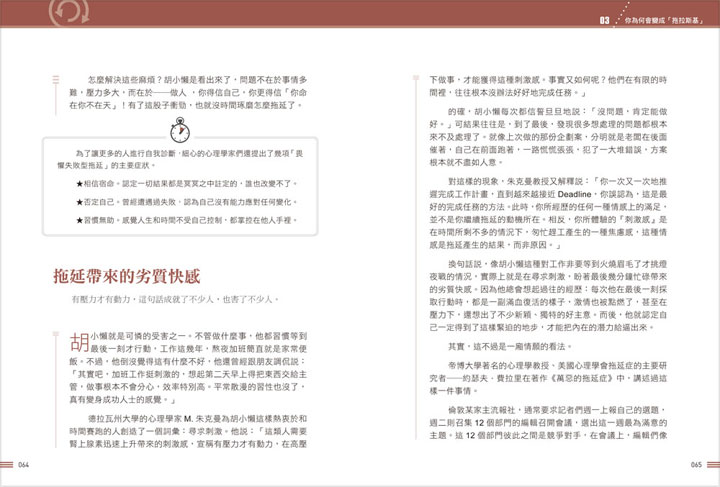The height and width of the screenshot is (487, 720).
Task: Click the bullet line starting "★否定自己"
Action: (186, 202)
